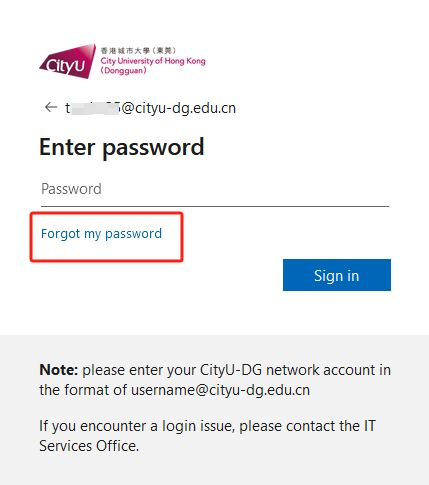Click the blue Sign in button
Image resolution: width=429 pixels, height=485 pixels.
(337, 275)
